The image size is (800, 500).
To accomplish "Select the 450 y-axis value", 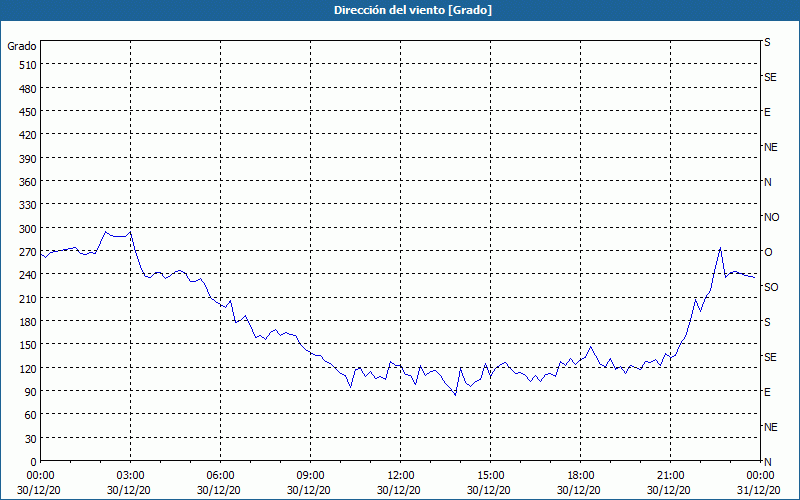I will click(x=28, y=112).
